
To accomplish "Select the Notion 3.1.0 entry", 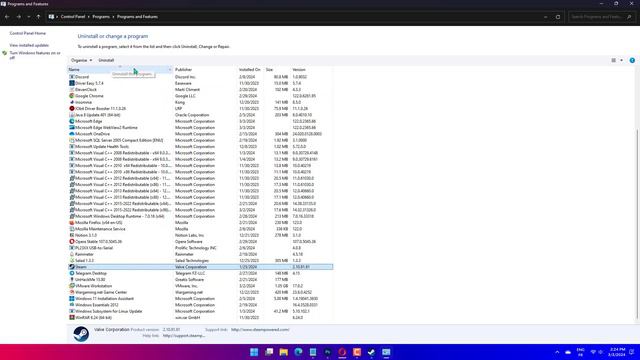I will tap(200, 235).
